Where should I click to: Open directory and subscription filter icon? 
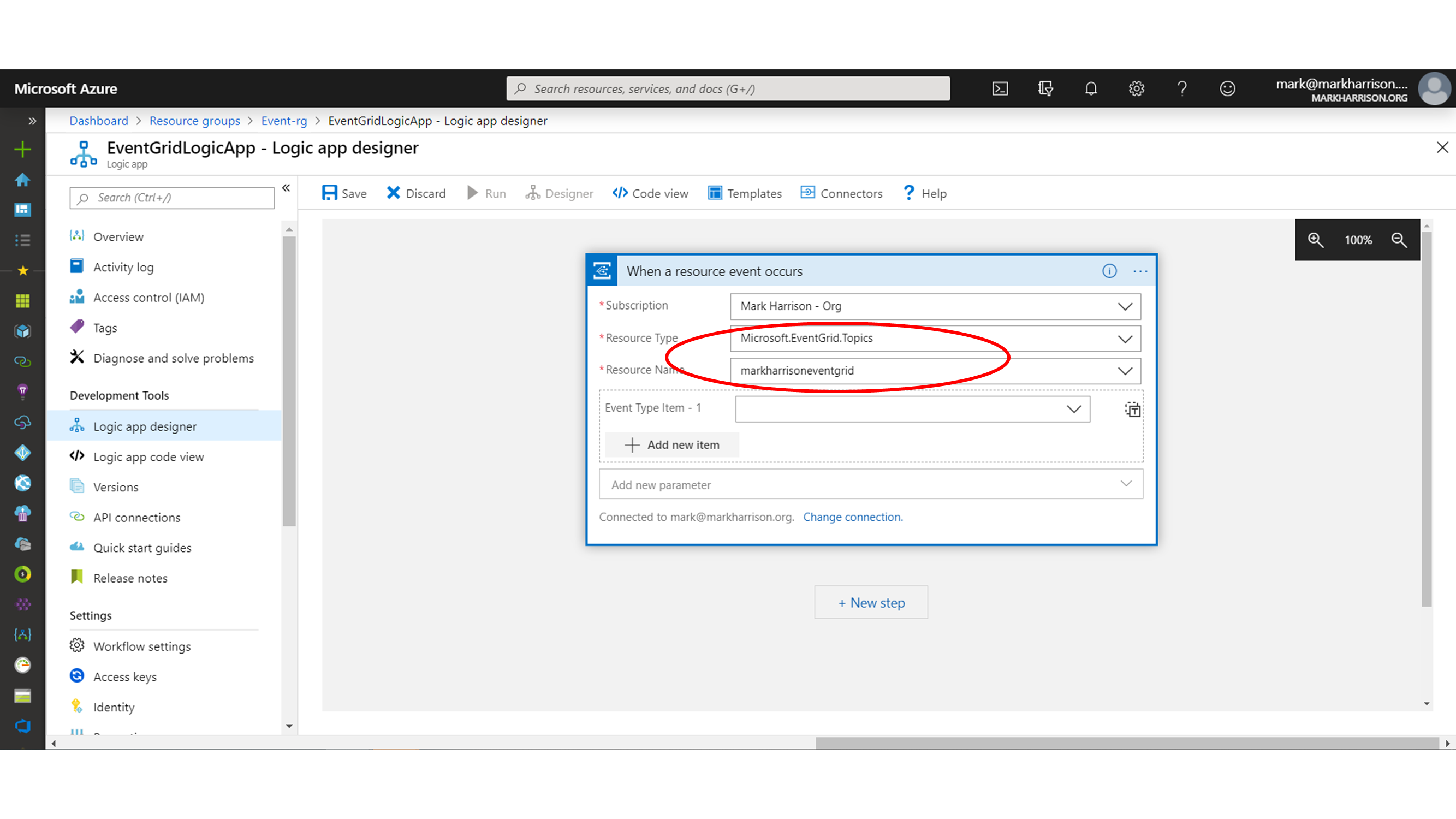pos(1045,89)
